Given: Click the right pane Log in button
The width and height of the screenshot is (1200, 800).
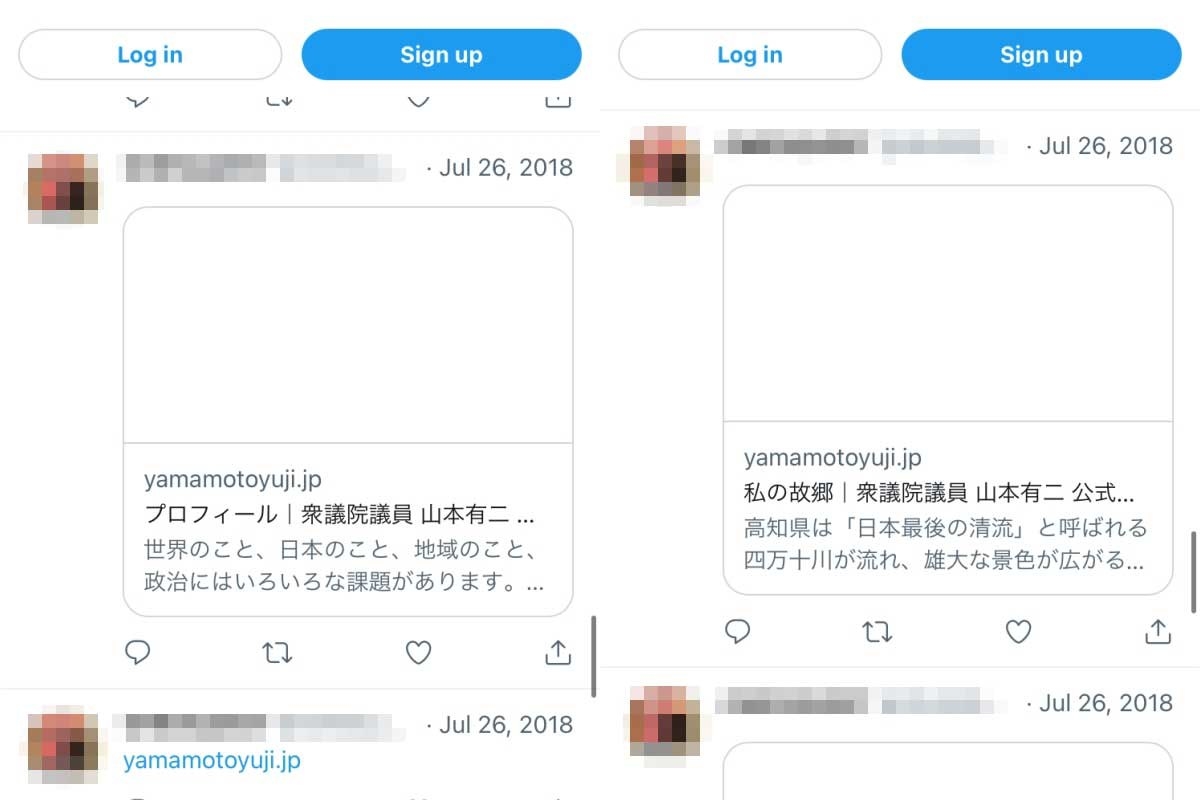Looking at the screenshot, I should 750,54.
